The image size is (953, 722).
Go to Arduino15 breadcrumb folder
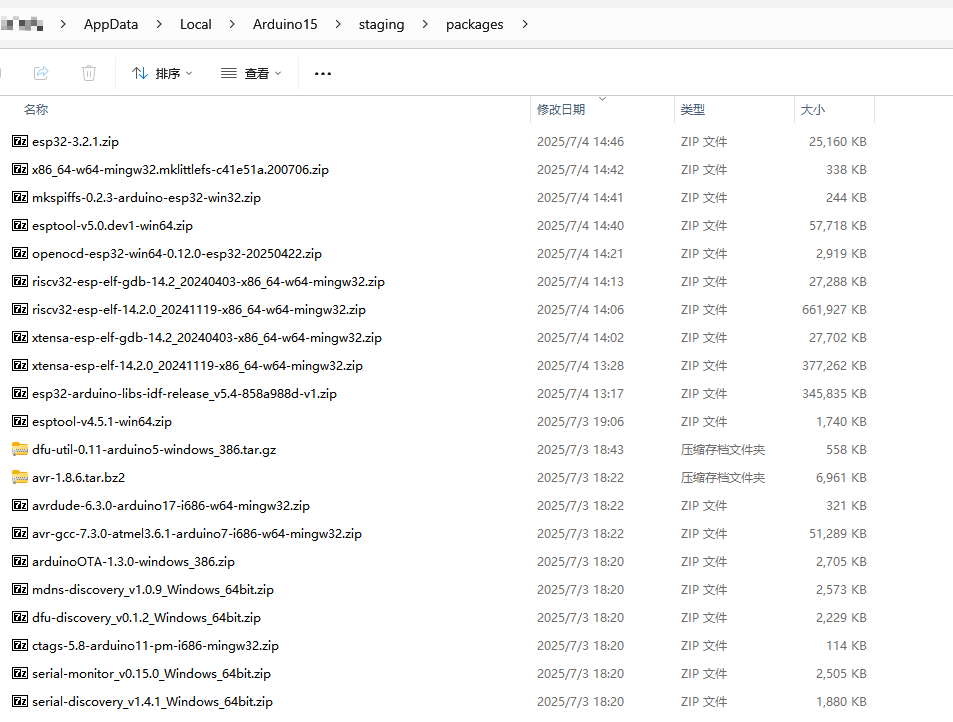coord(285,24)
